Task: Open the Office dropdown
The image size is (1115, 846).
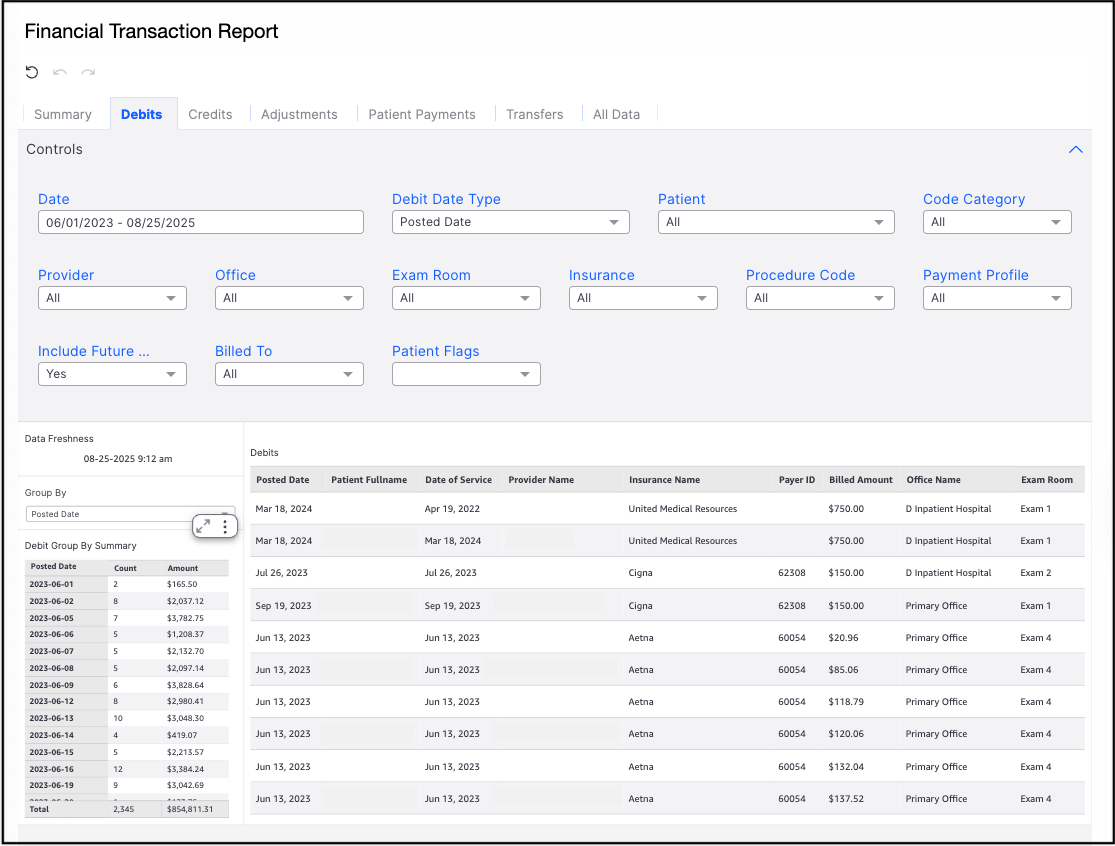Action: 289,298
